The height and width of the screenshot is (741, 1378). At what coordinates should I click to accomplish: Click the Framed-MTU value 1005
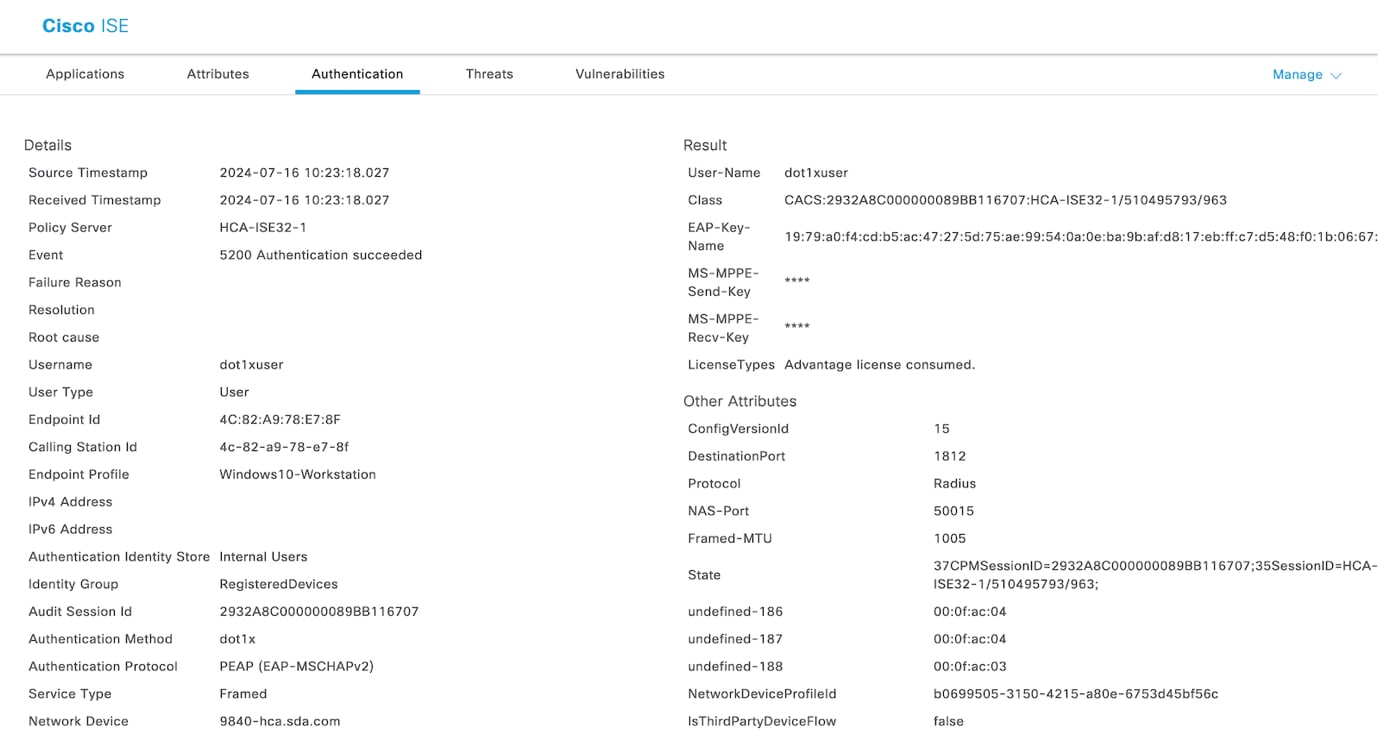pos(950,538)
